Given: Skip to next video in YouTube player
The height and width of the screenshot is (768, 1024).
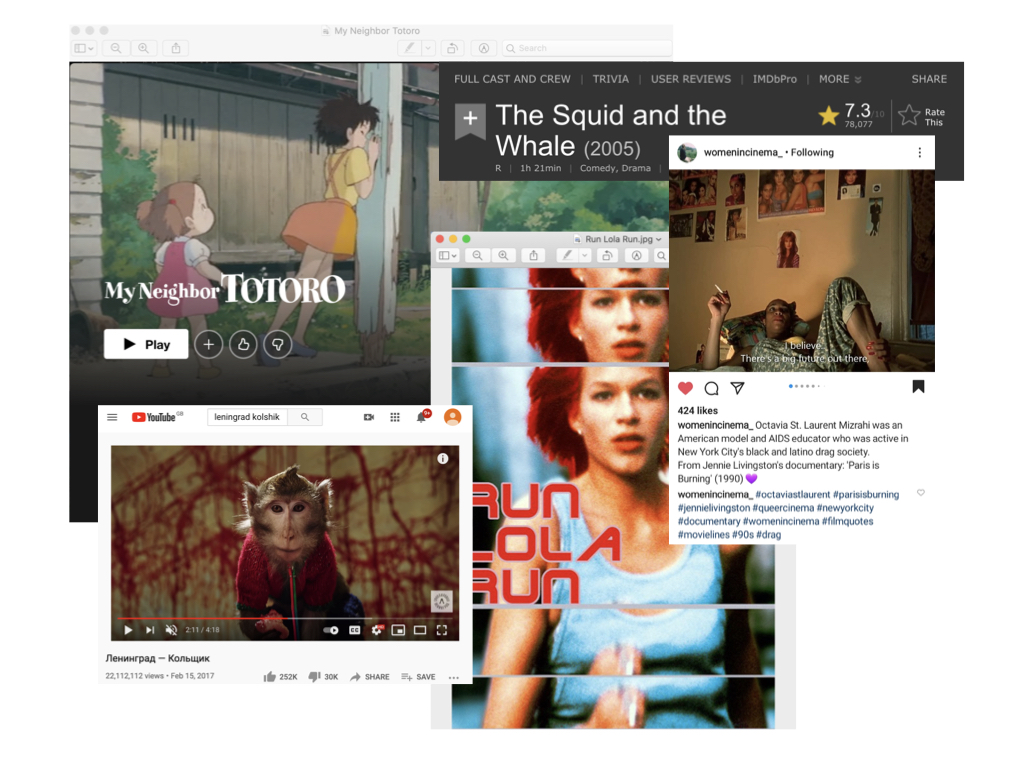Looking at the screenshot, I should click(150, 630).
